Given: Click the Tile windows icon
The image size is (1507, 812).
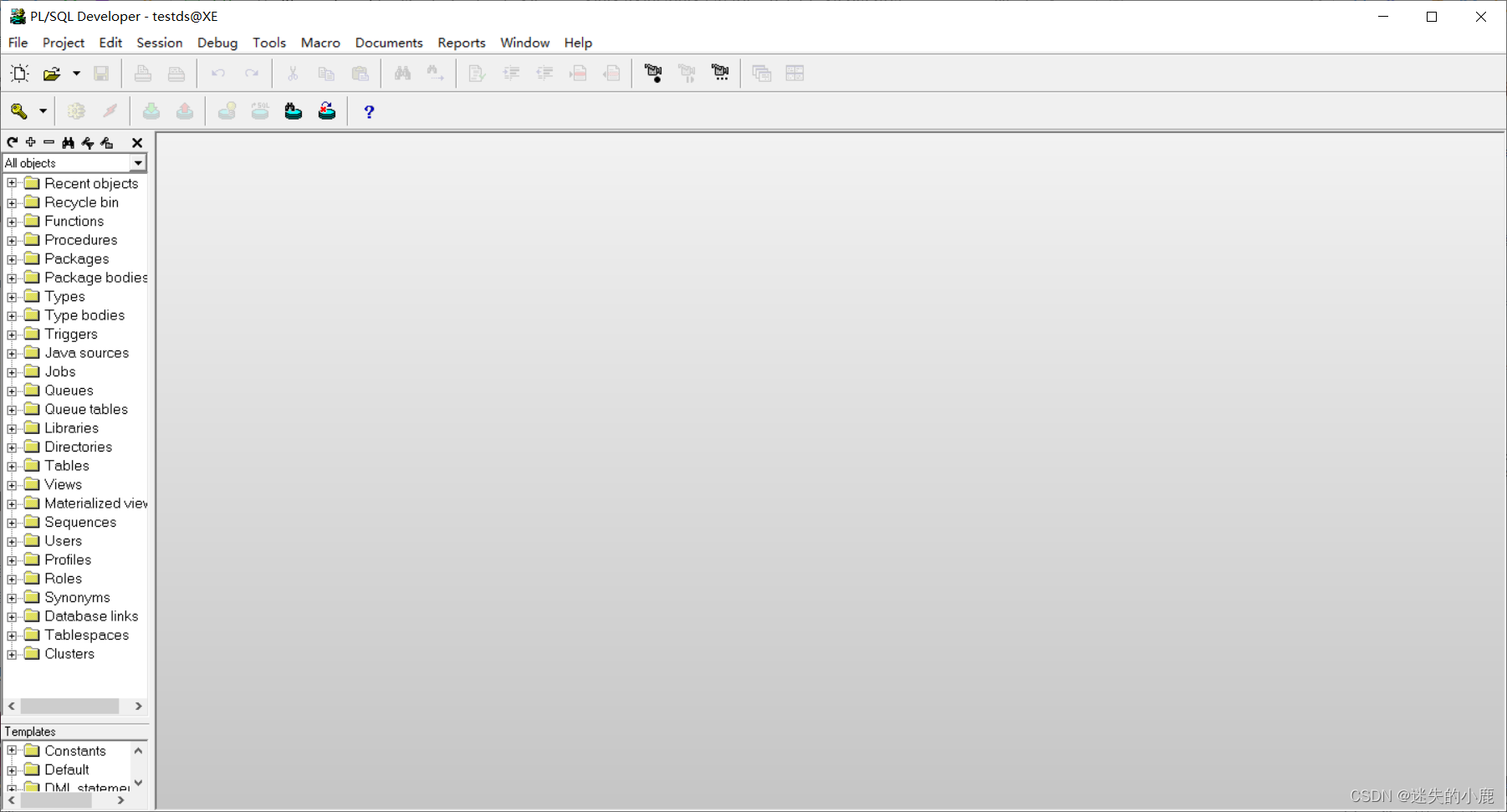Looking at the screenshot, I should [795, 74].
